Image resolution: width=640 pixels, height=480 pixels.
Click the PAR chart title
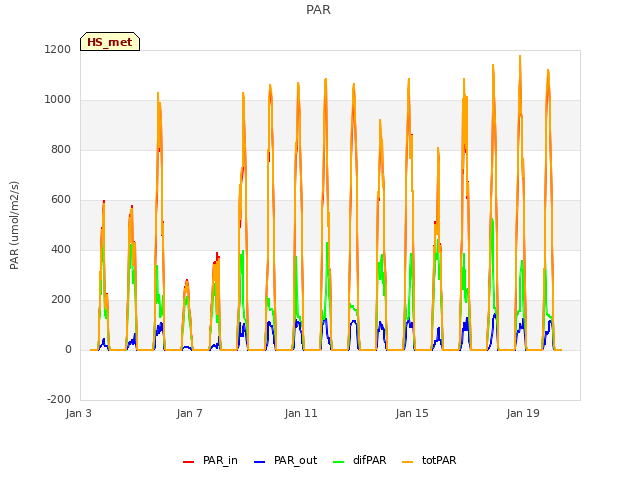[x=318, y=10]
